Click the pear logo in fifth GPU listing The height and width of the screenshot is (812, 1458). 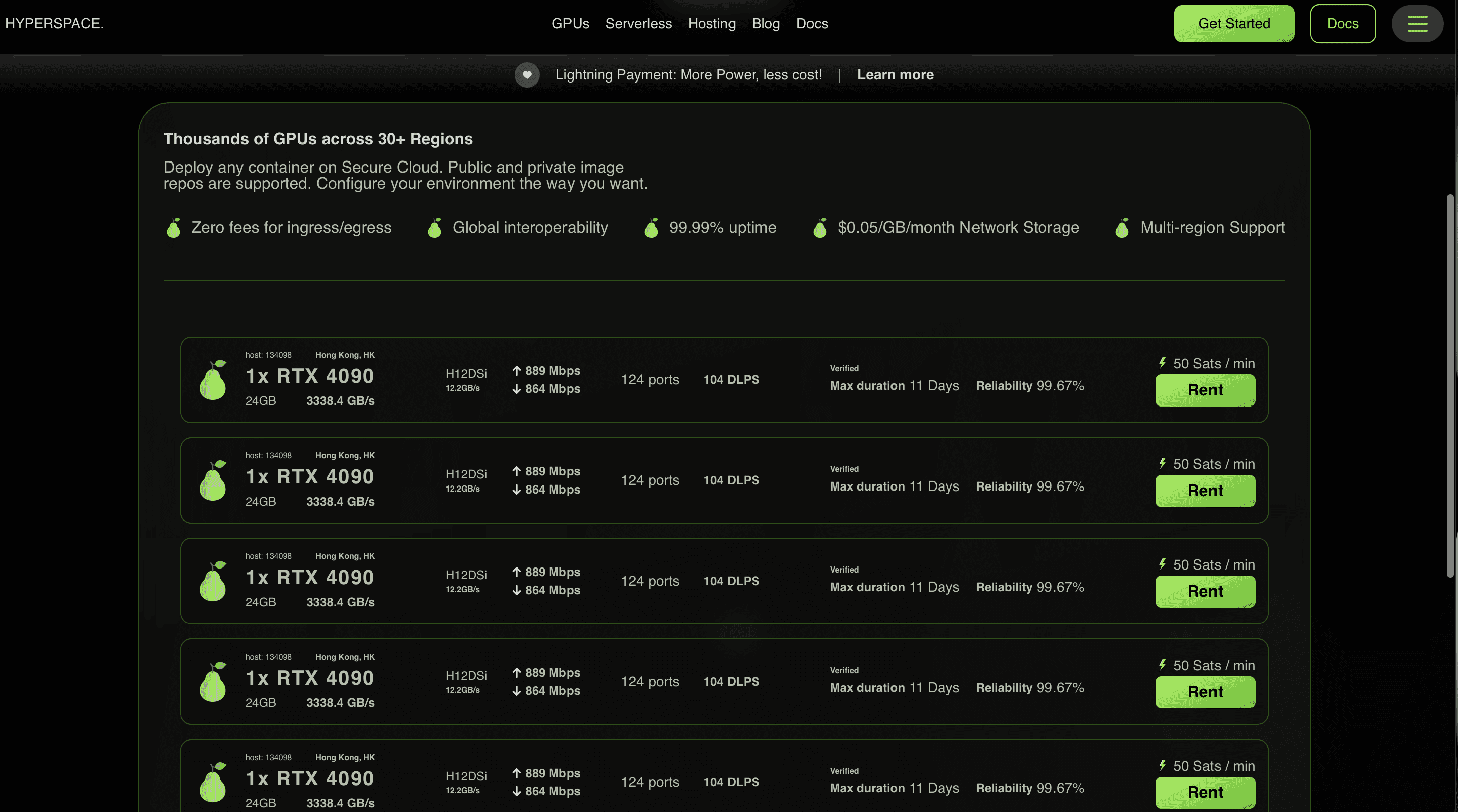tap(213, 783)
